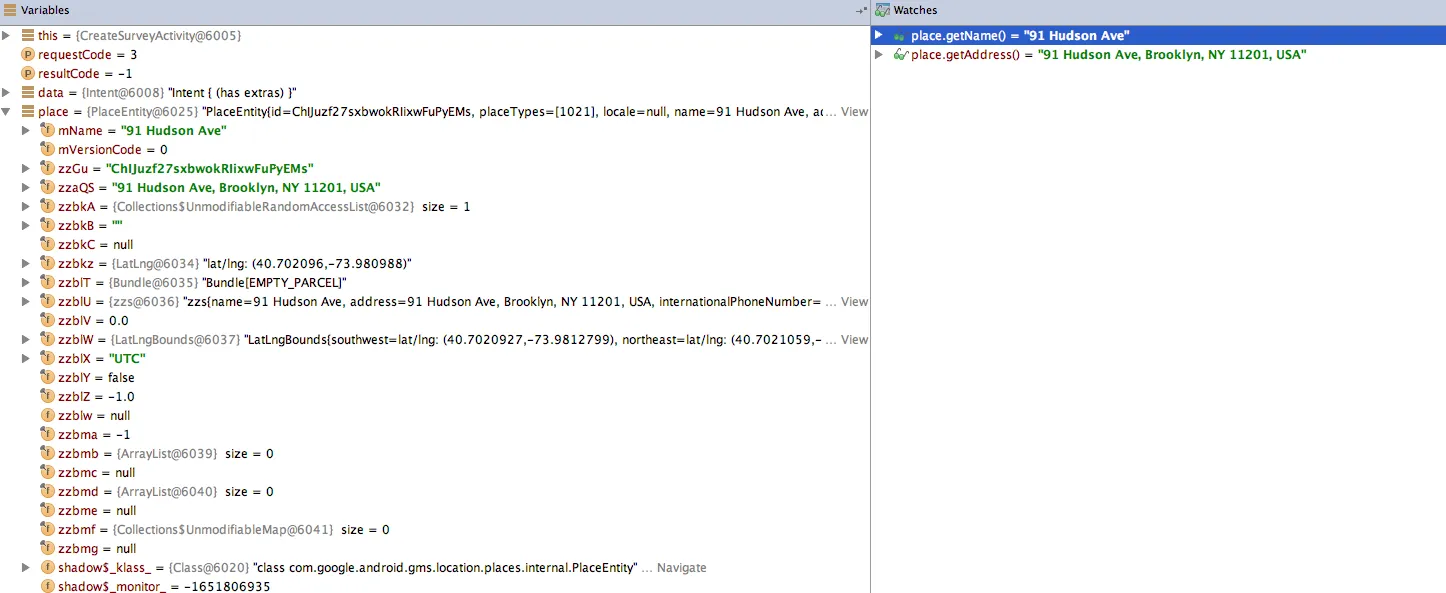Select the 'zzbmc = null' row
Viewport: 1446px width, 593px height.
[x=435, y=472]
